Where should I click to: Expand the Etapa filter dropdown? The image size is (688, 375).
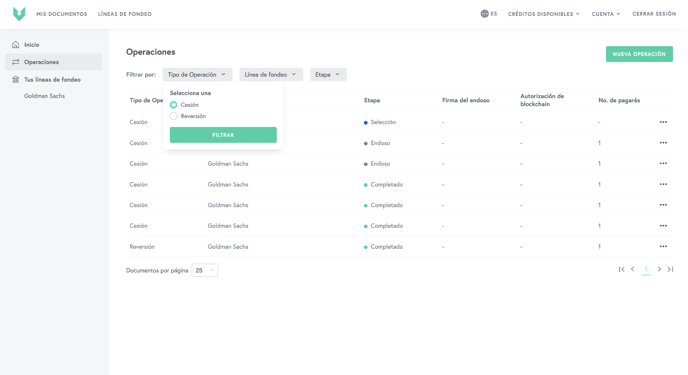[x=328, y=75]
